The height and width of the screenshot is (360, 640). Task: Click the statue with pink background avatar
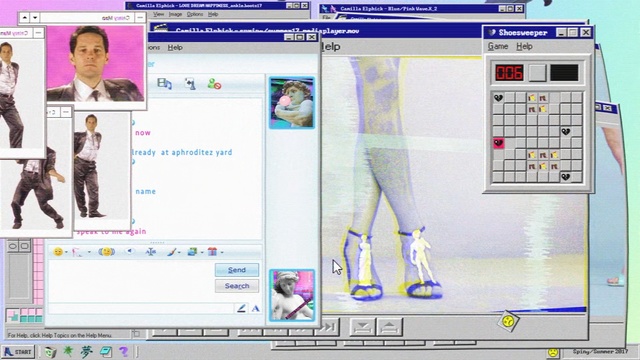coord(292,296)
